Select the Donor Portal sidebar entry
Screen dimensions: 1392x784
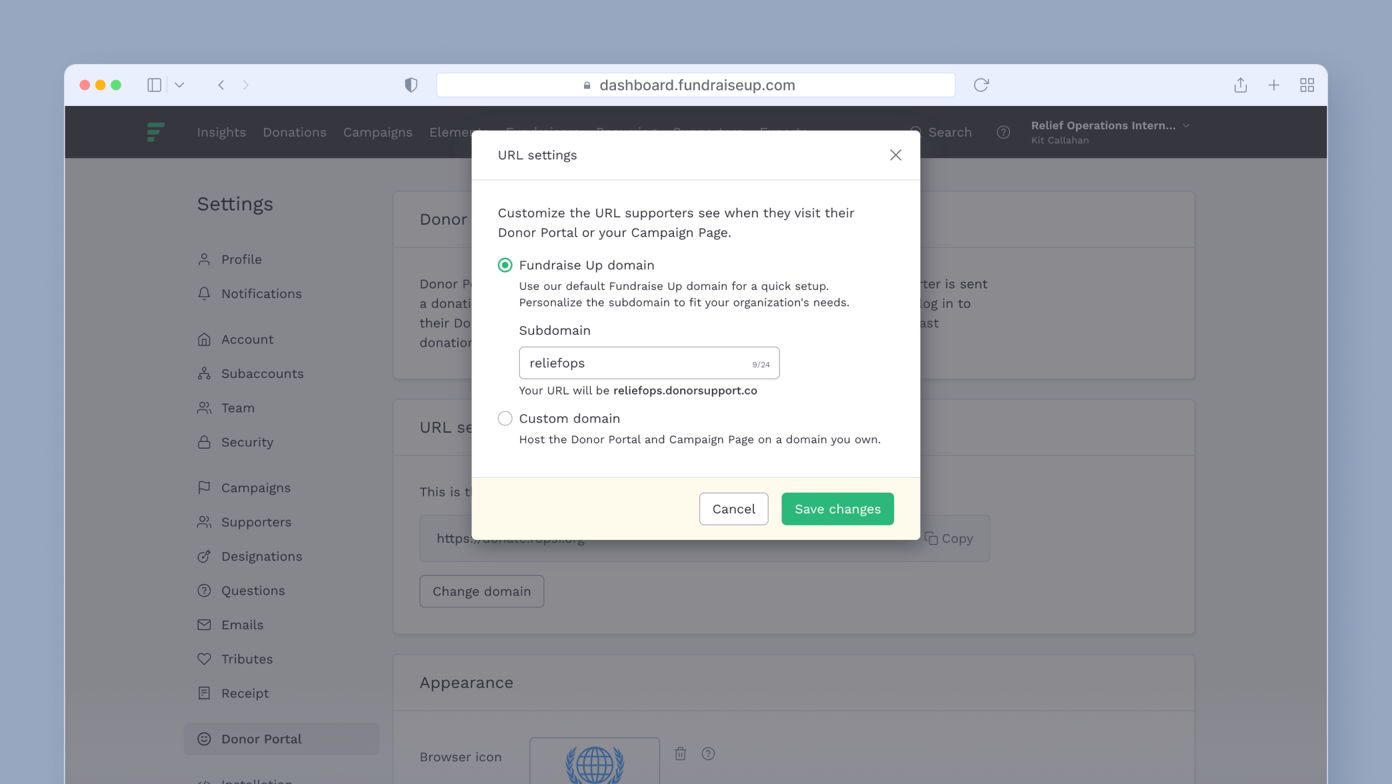pyautogui.click(x=262, y=738)
